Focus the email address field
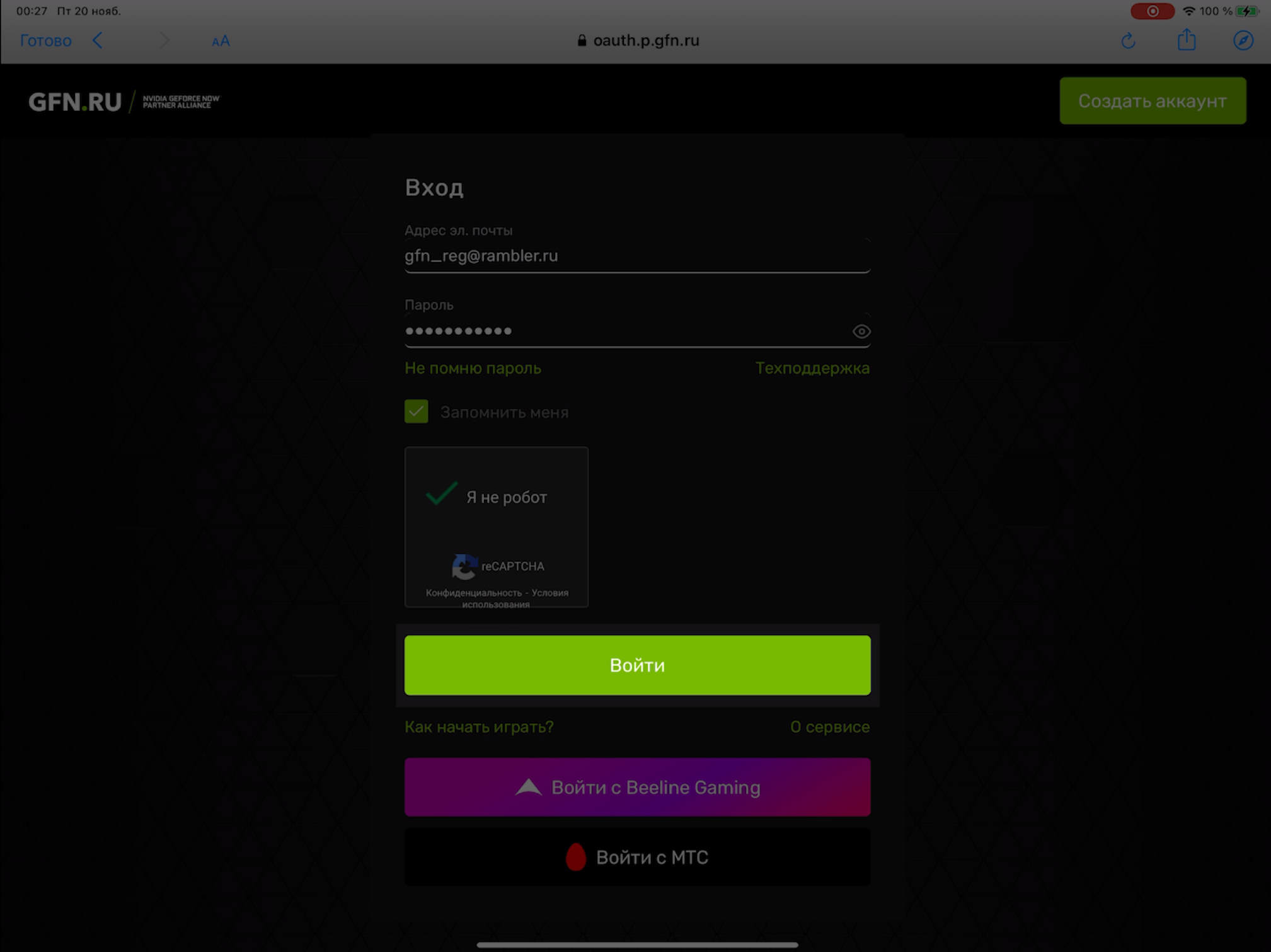Viewport: 1271px width, 952px height. [x=637, y=256]
